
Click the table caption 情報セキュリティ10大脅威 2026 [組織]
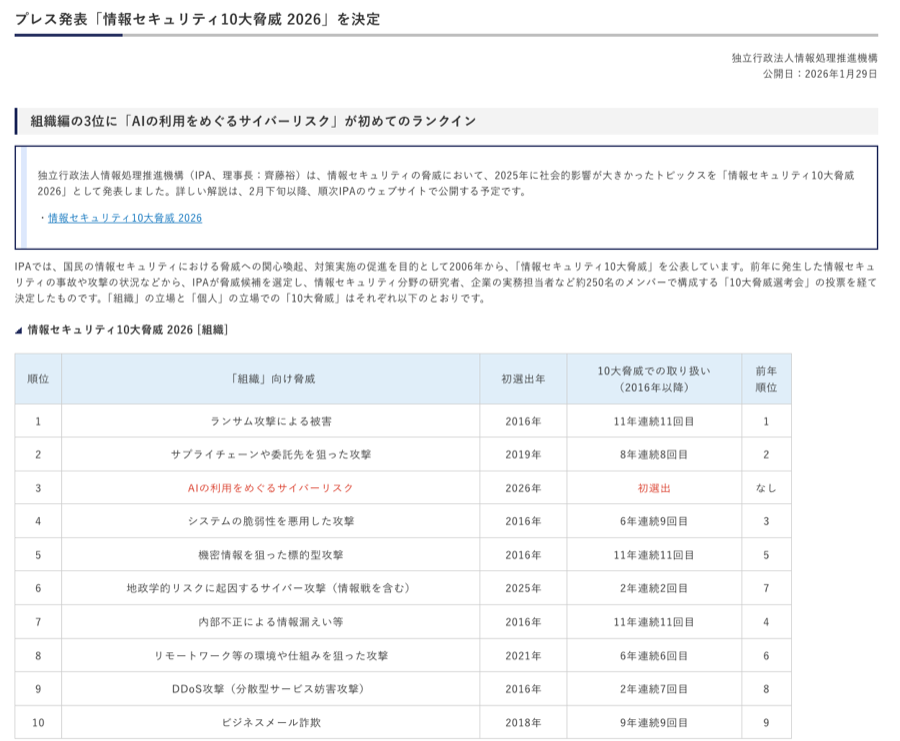click(x=128, y=330)
